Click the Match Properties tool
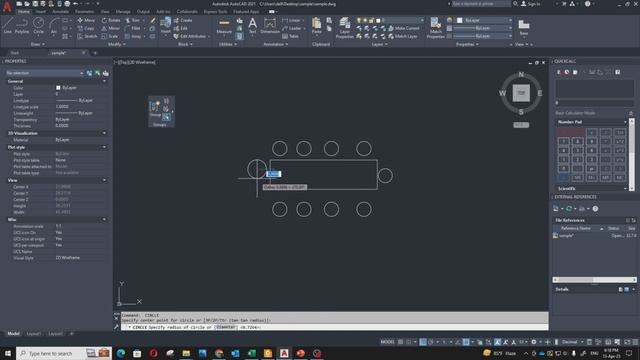This screenshot has width=640, height=360. coord(436,28)
